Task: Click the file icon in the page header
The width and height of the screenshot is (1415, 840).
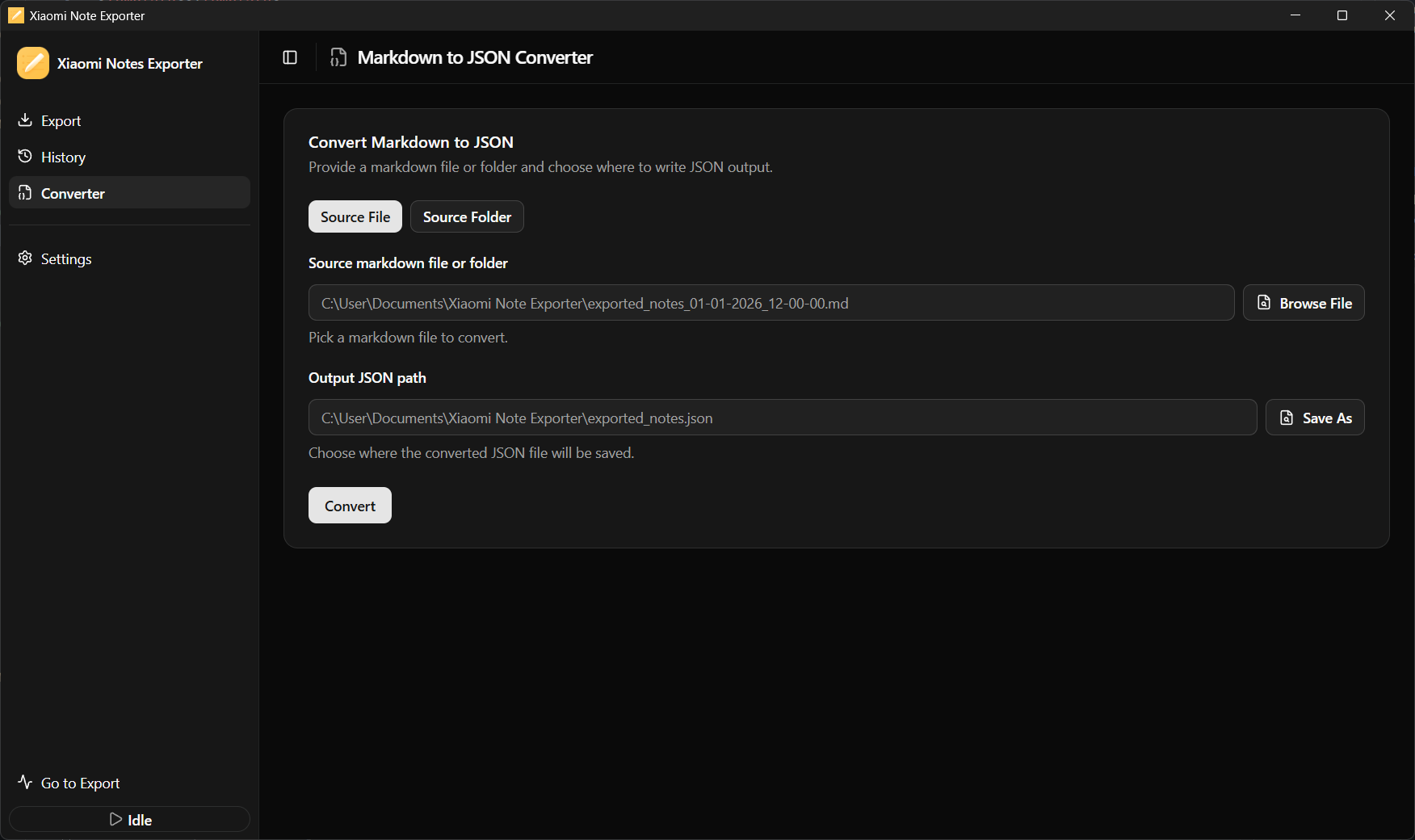Action: click(x=338, y=57)
